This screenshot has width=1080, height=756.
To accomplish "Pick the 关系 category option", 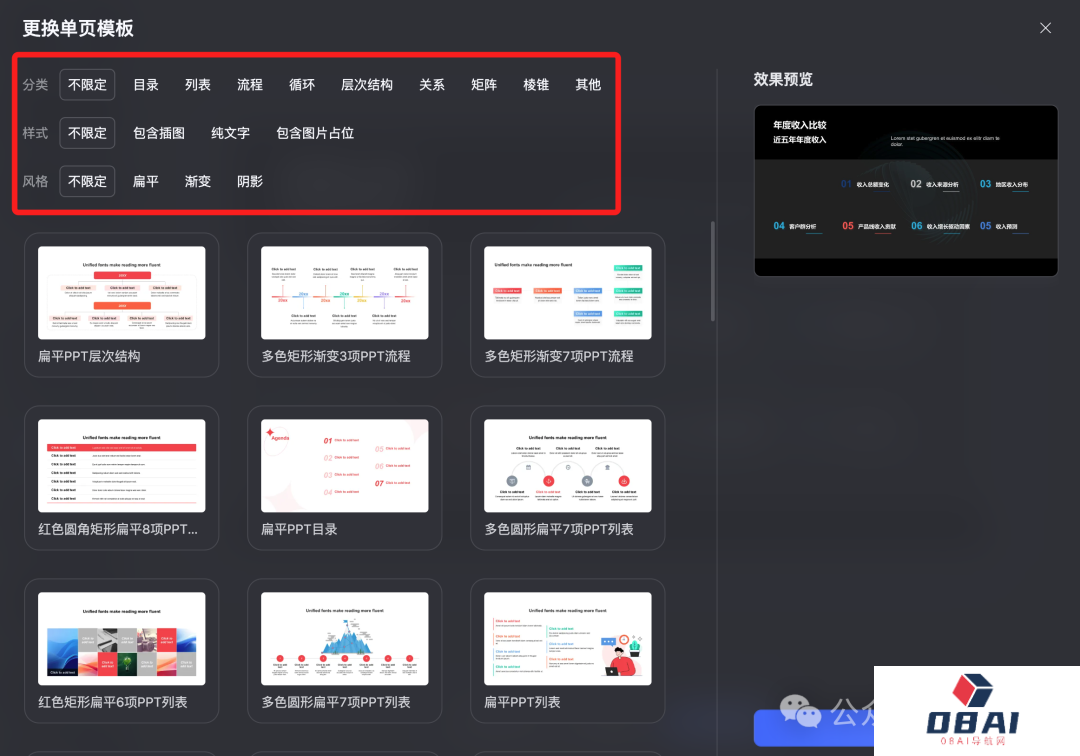I will [432, 85].
